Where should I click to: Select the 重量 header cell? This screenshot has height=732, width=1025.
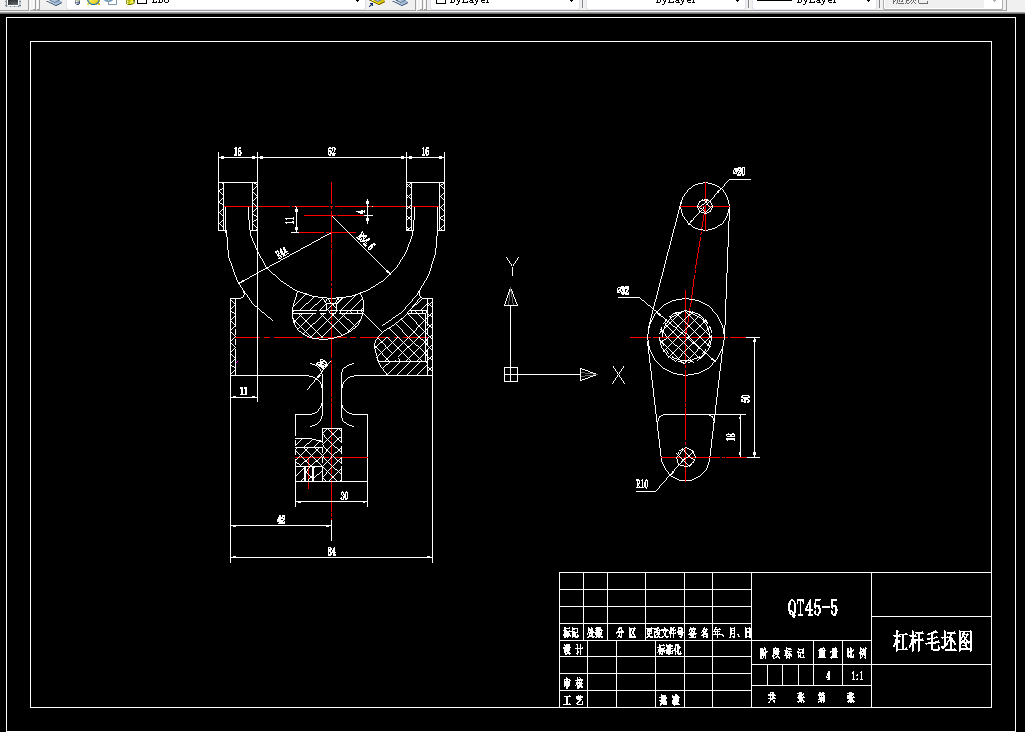pos(828,653)
